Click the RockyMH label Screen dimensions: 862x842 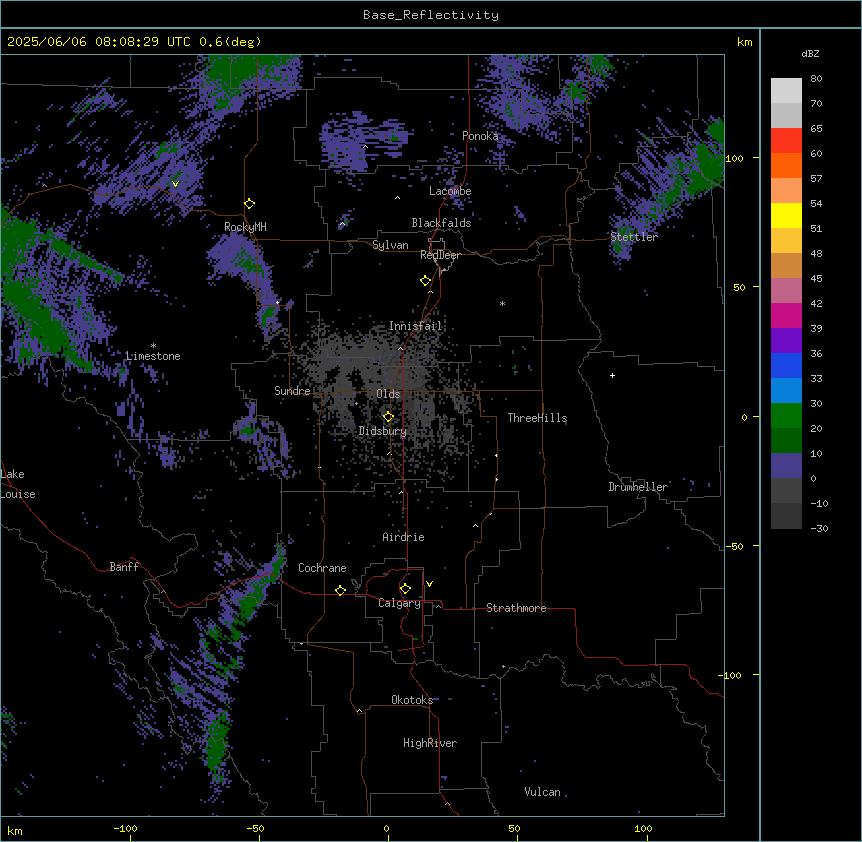[x=245, y=227]
